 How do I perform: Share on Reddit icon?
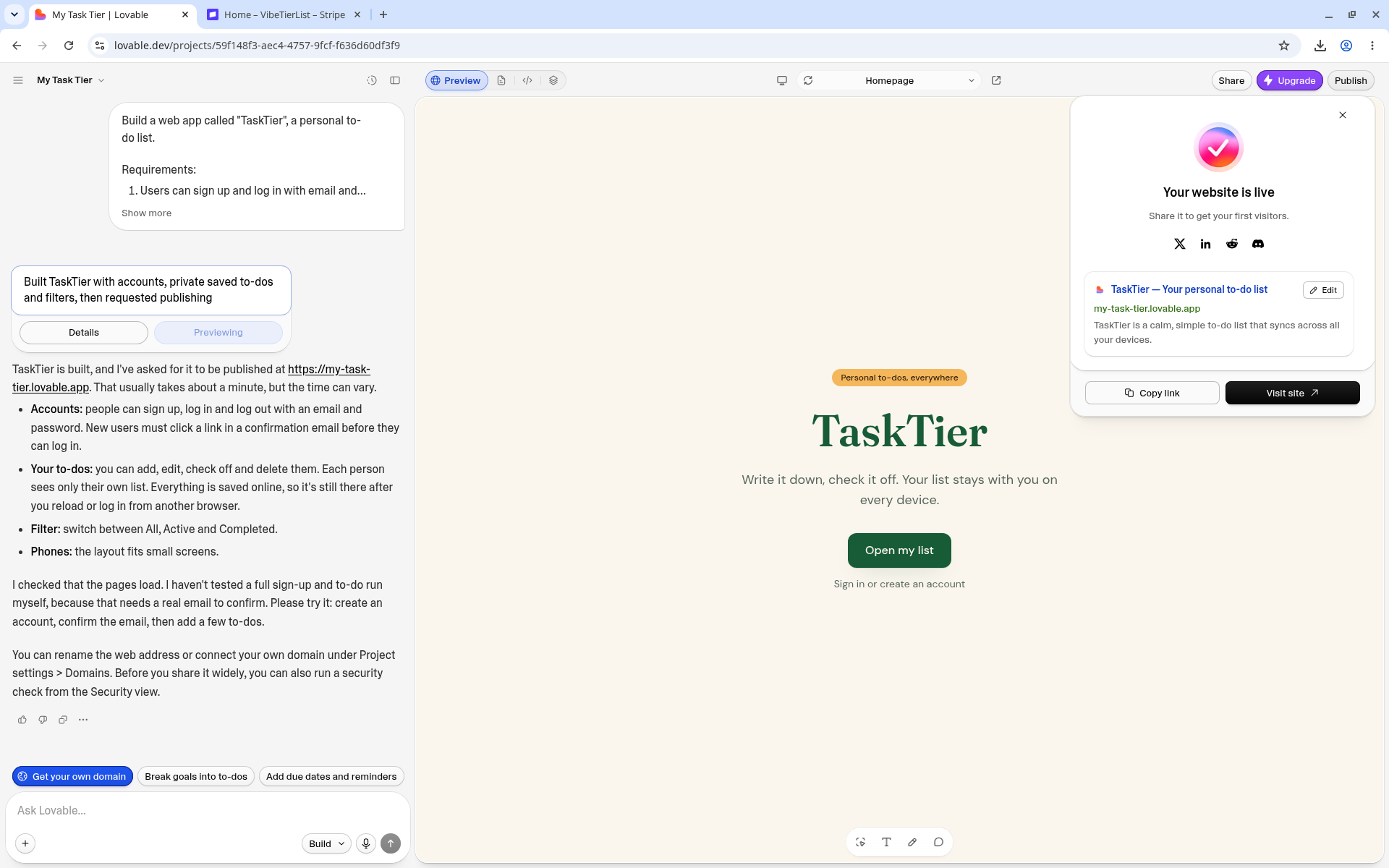[x=1232, y=244]
